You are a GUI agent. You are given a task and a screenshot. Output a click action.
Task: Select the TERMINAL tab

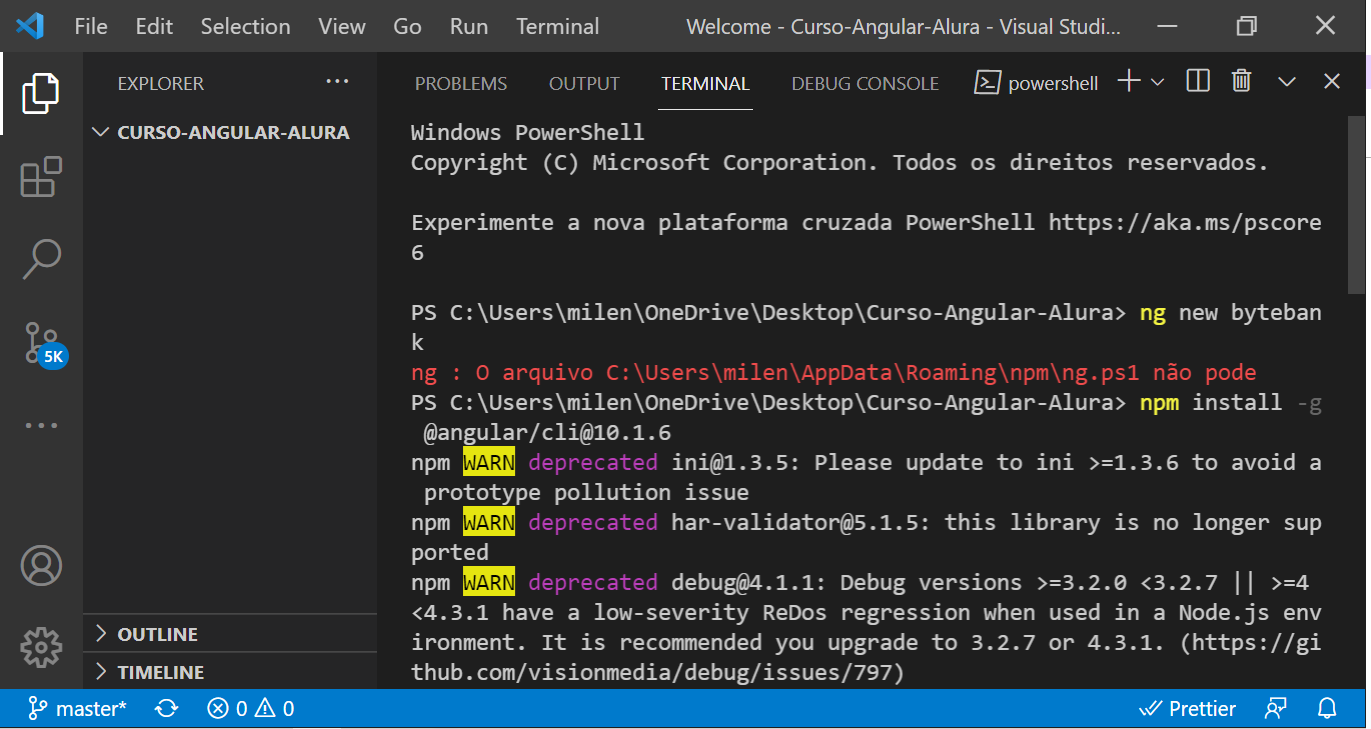705,84
